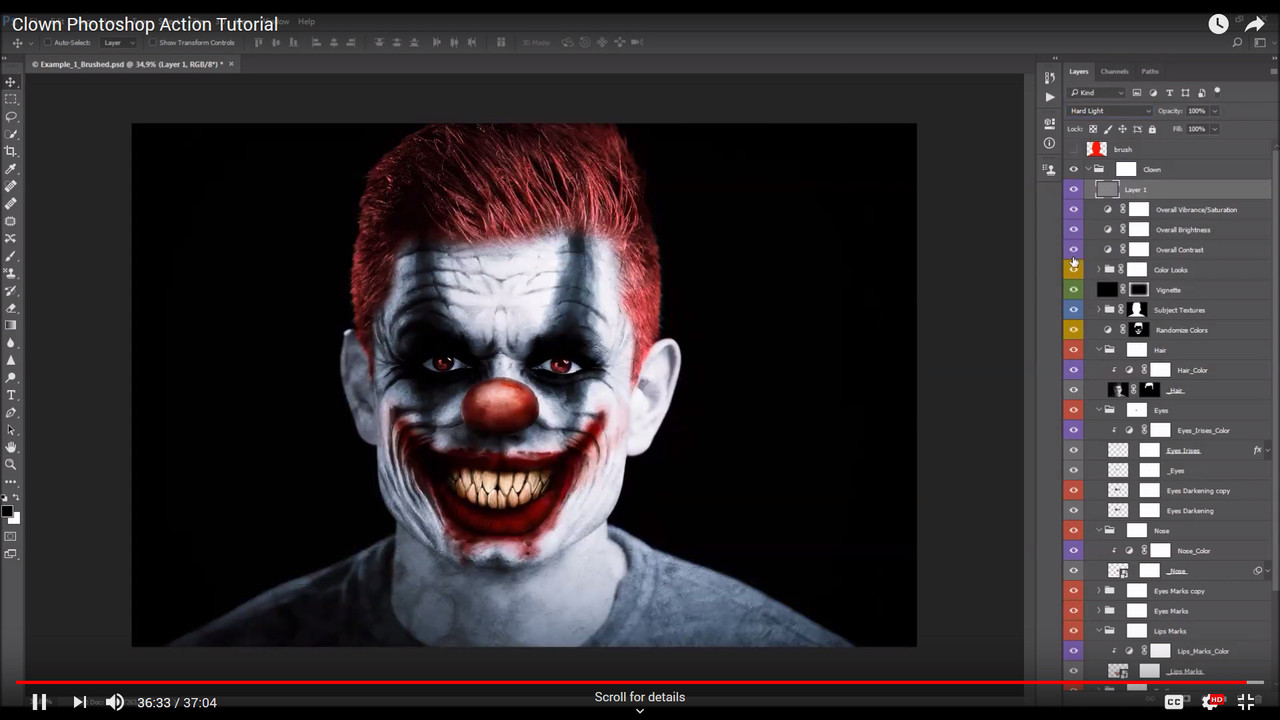Hide the Clown group with its eye toggle
This screenshot has width=1280, height=720.
1074,169
